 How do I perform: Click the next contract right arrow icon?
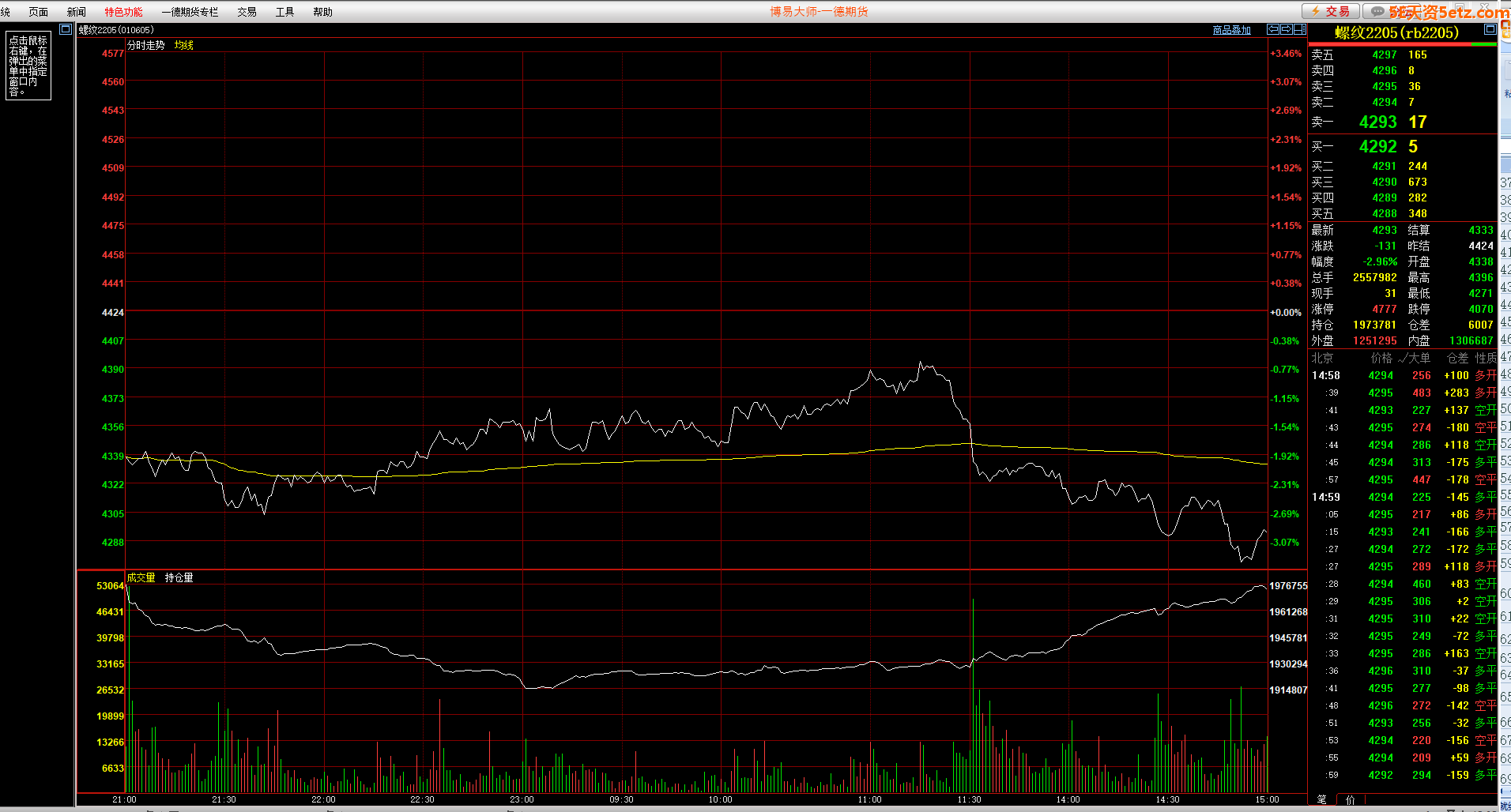[x=1286, y=29]
